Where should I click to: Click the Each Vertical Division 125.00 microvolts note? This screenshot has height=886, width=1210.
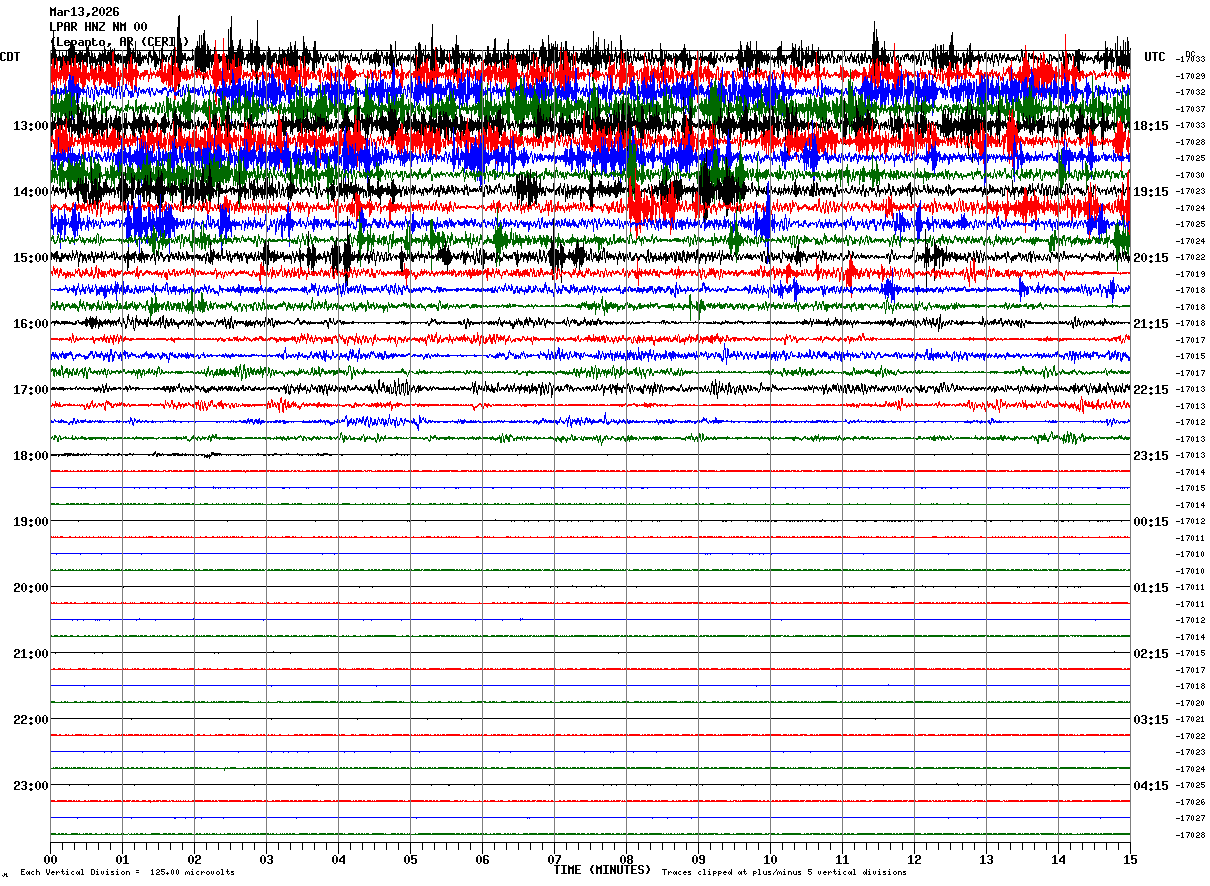click(128, 873)
